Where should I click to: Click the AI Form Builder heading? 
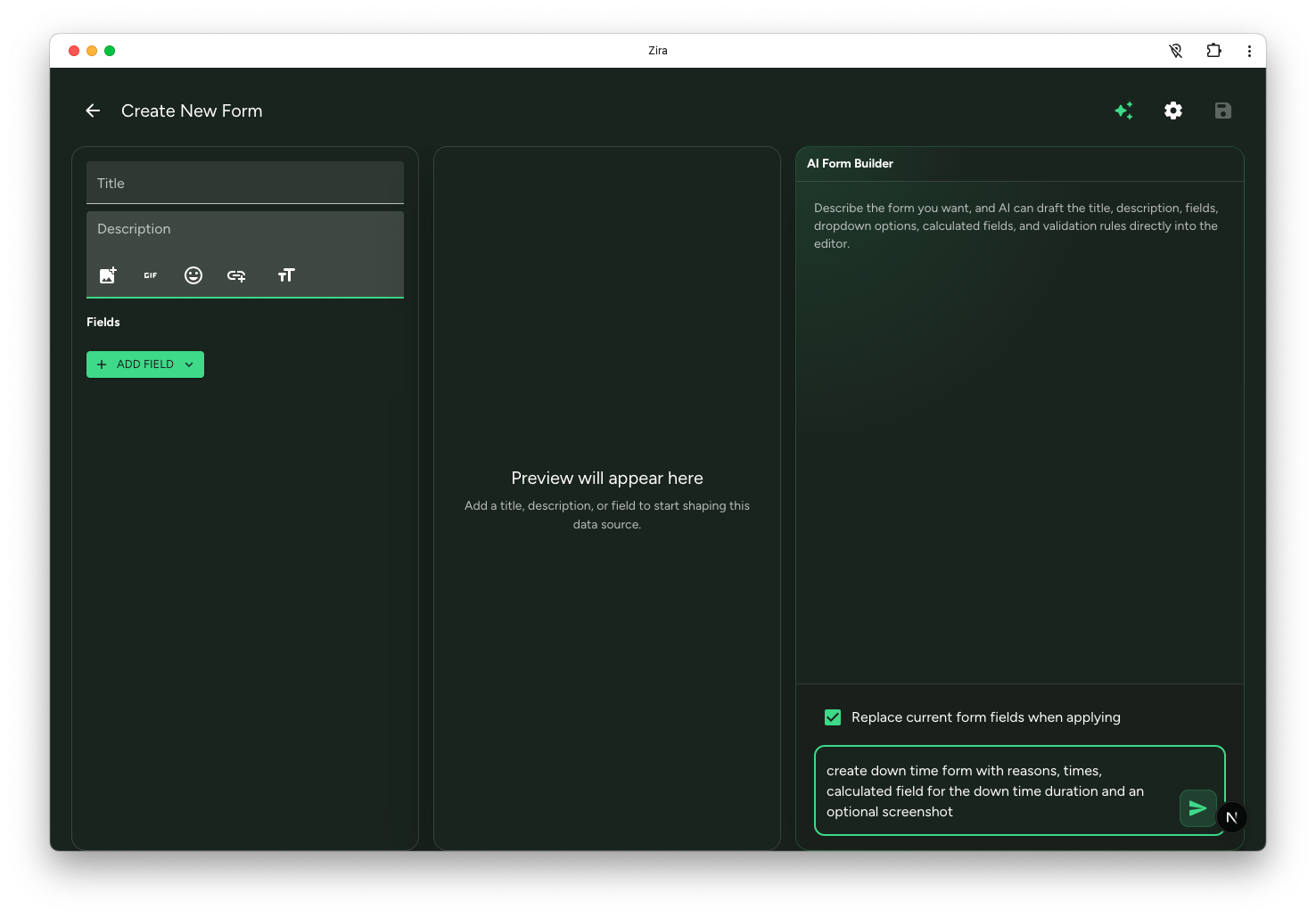(850, 163)
